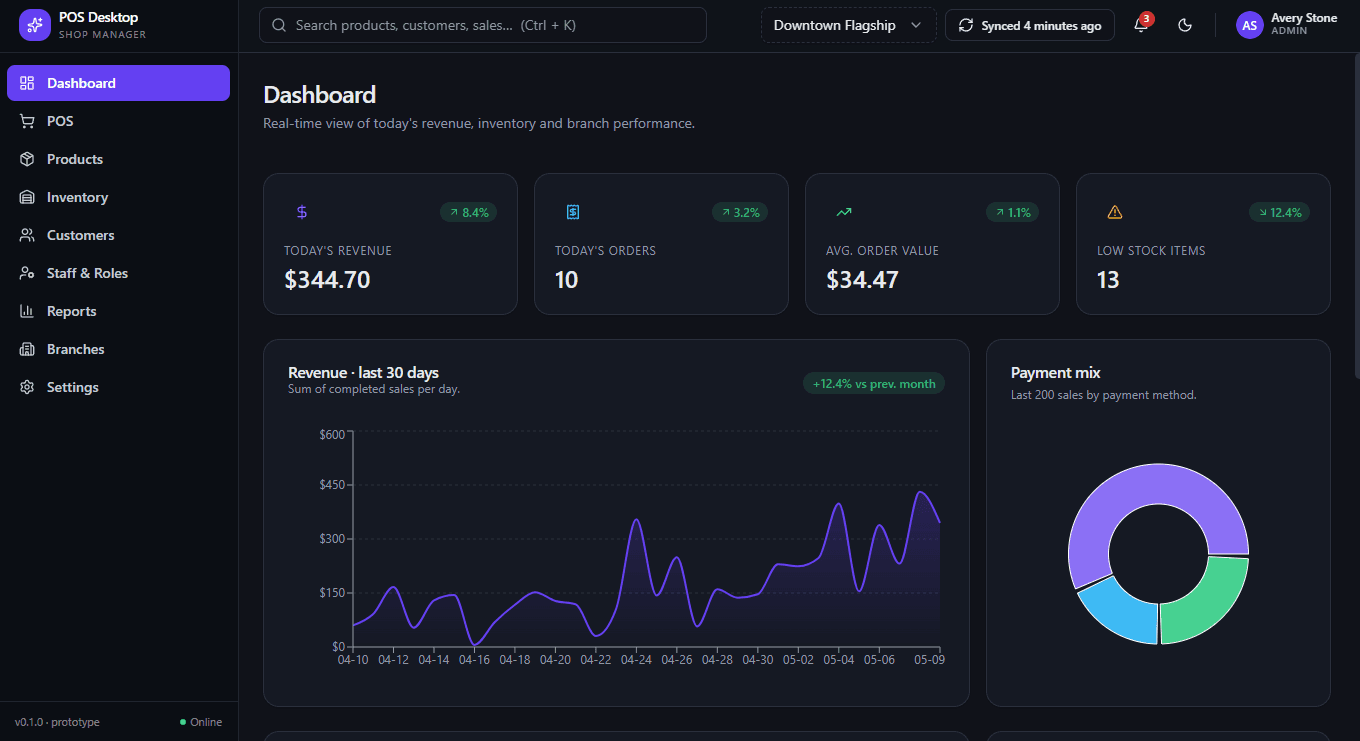Viewport: 1360px width, 741px height.
Task: Open the Downtown Flagship branch selector
Action: click(848, 25)
